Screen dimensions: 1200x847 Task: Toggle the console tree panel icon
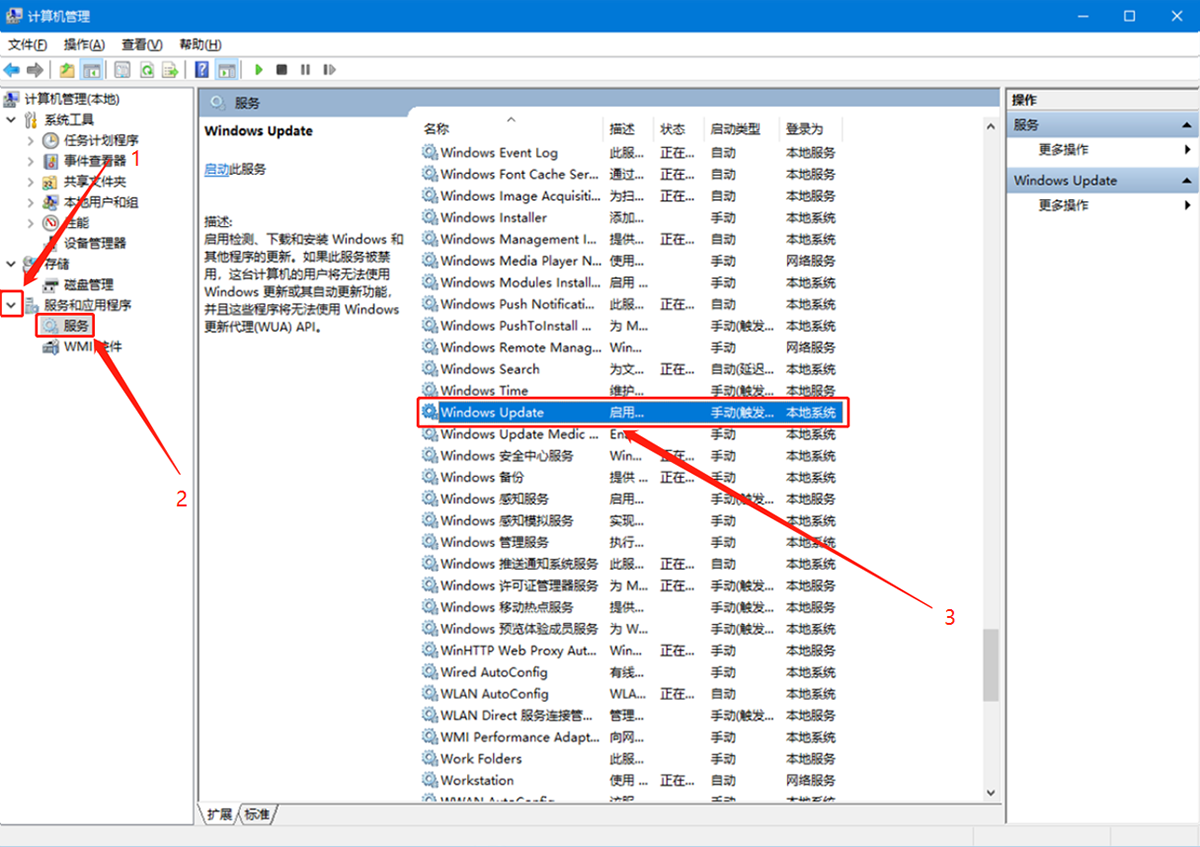coord(92,69)
